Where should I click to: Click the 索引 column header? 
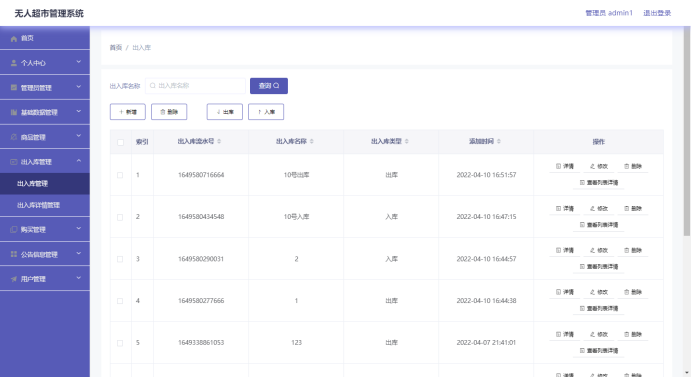(x=142, y=142)
